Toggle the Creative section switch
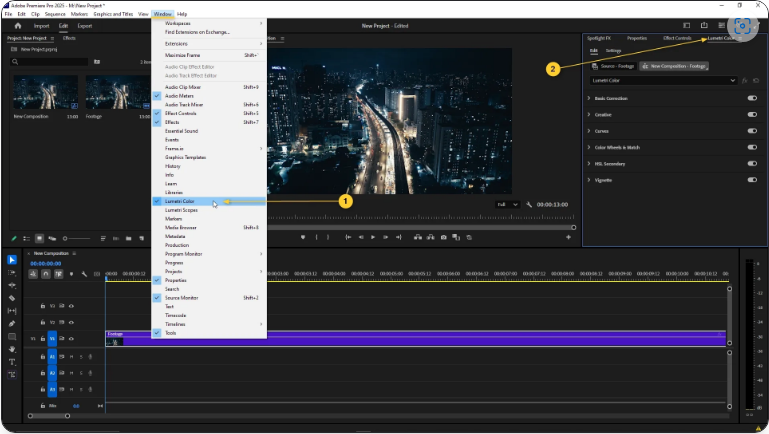This screenshot has height=434, width=769. coord(752,115)
